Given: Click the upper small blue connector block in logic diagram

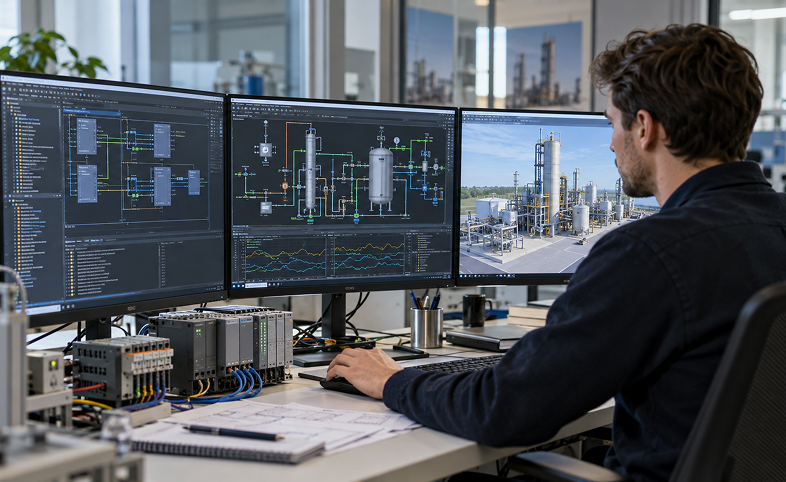Looking at the screenshot, I should 132,136.
